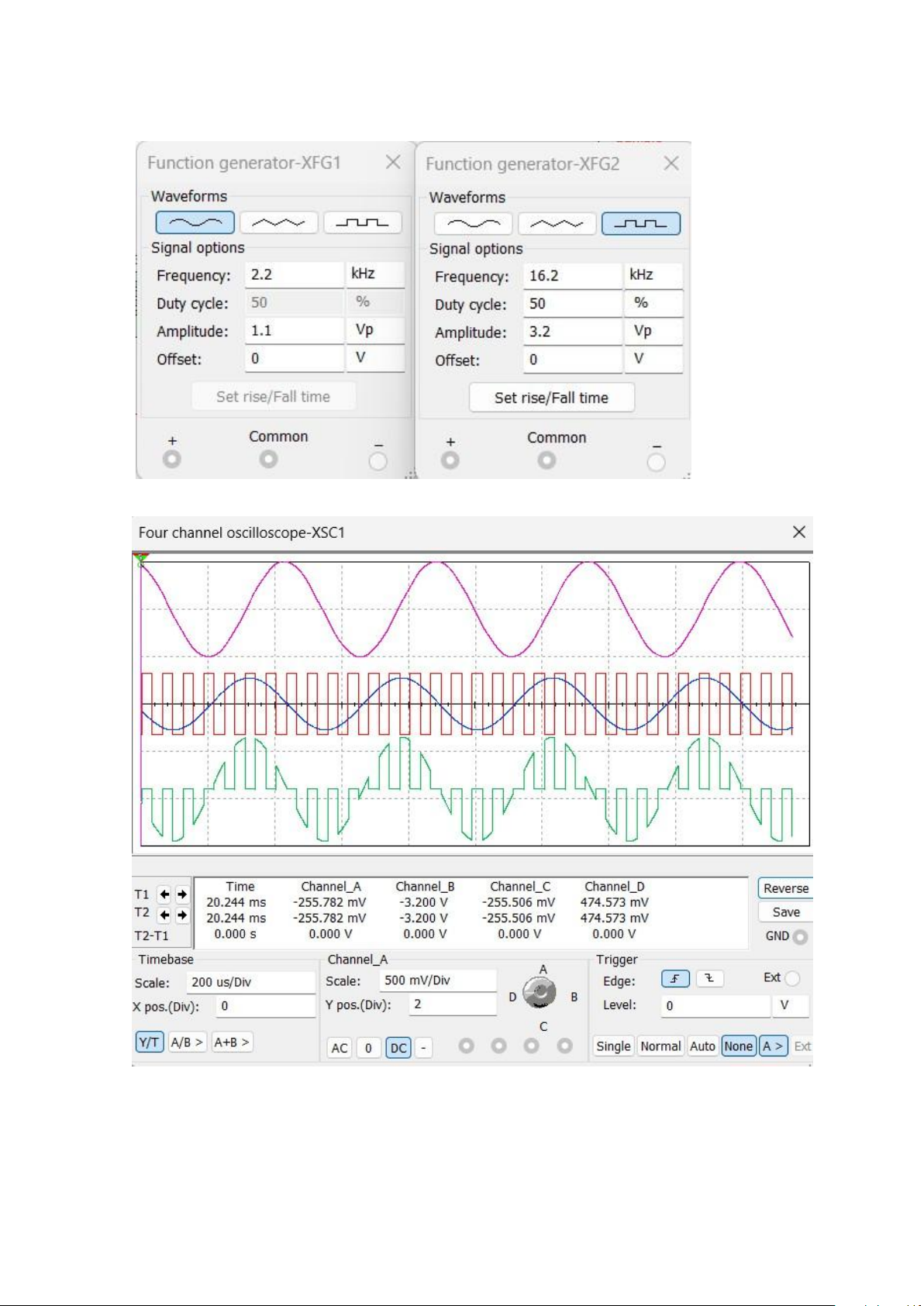Click the Ext trigger terminal
The height and width of the screenshot is (1306, 924).
pyautogui.click(x=792, y=978)
